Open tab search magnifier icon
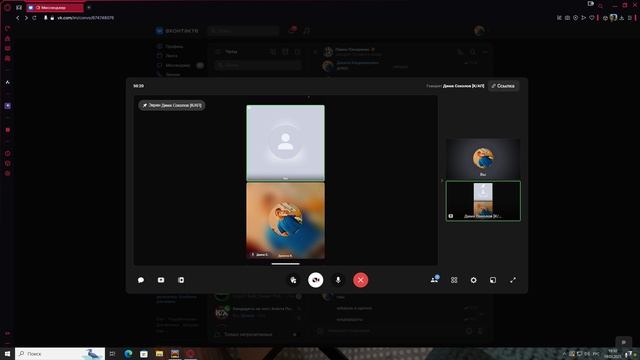Viewport: 640px width, 360px height. 600,5
